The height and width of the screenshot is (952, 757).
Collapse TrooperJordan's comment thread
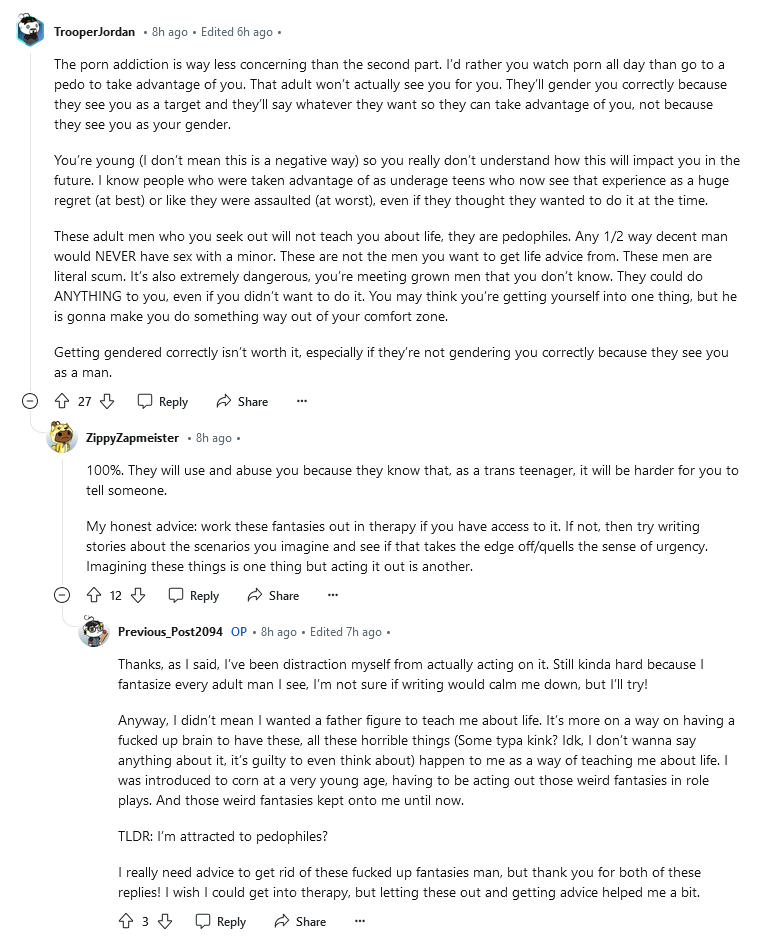pos(30,401)
